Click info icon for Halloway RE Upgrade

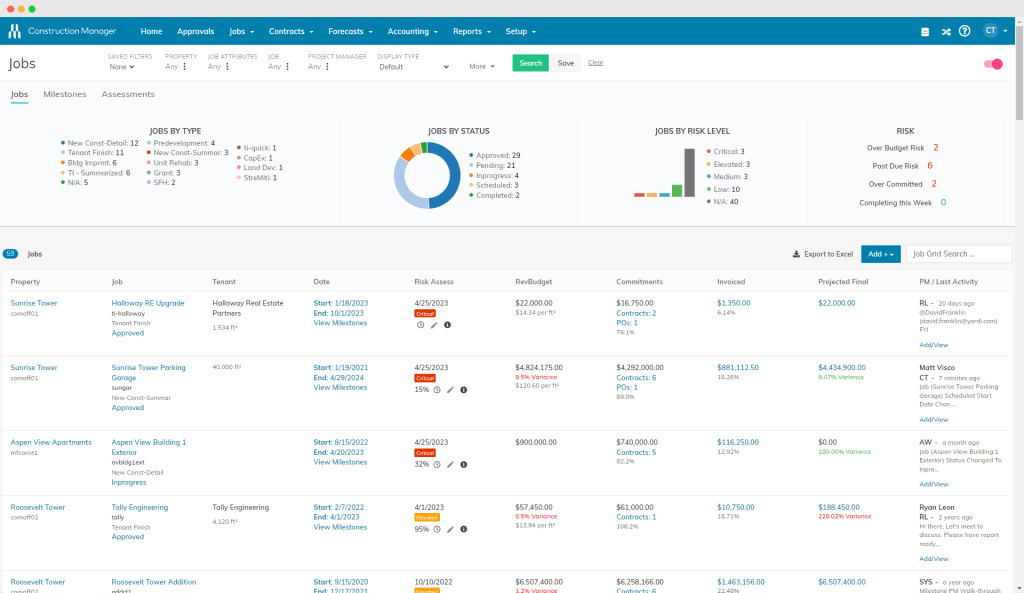pos(447,325)
